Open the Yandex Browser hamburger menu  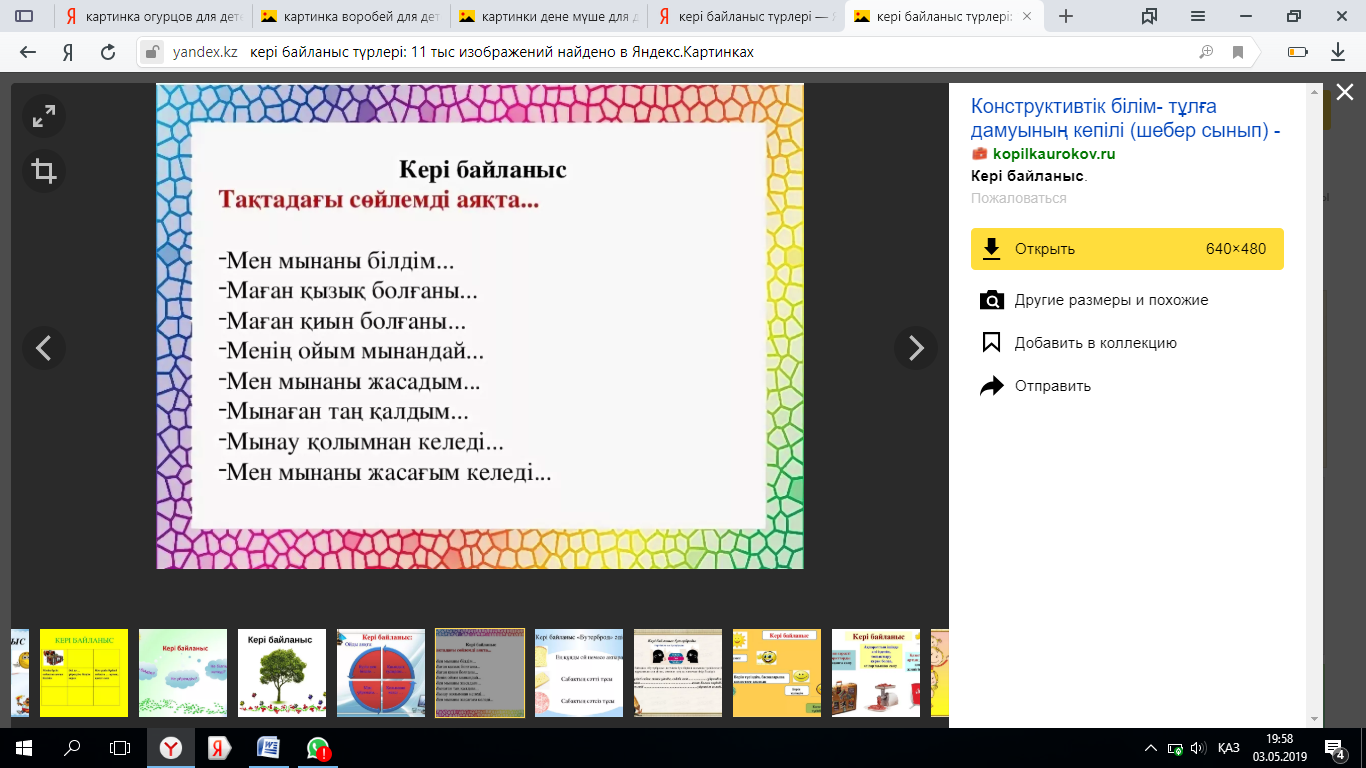coord(1196,17)
